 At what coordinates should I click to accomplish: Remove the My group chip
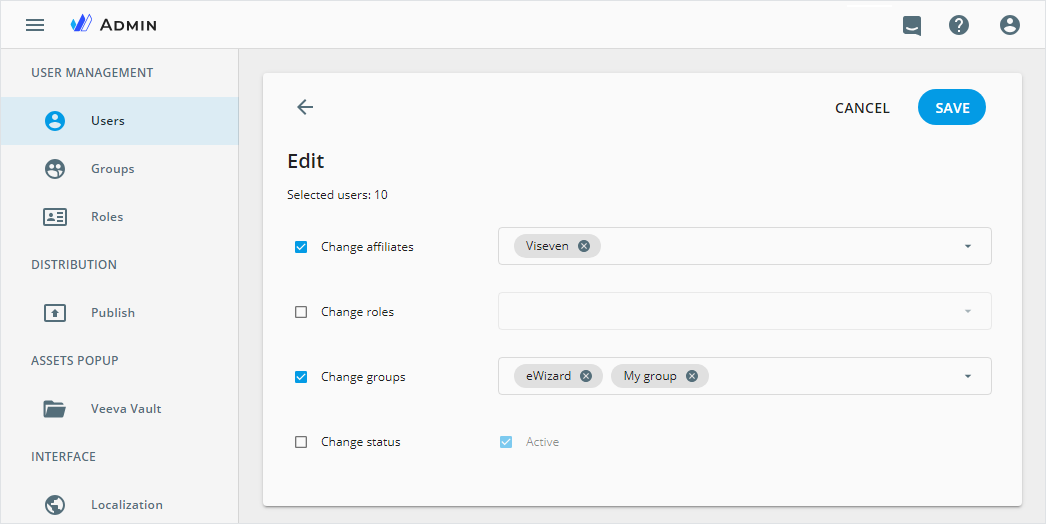point(692,376)
